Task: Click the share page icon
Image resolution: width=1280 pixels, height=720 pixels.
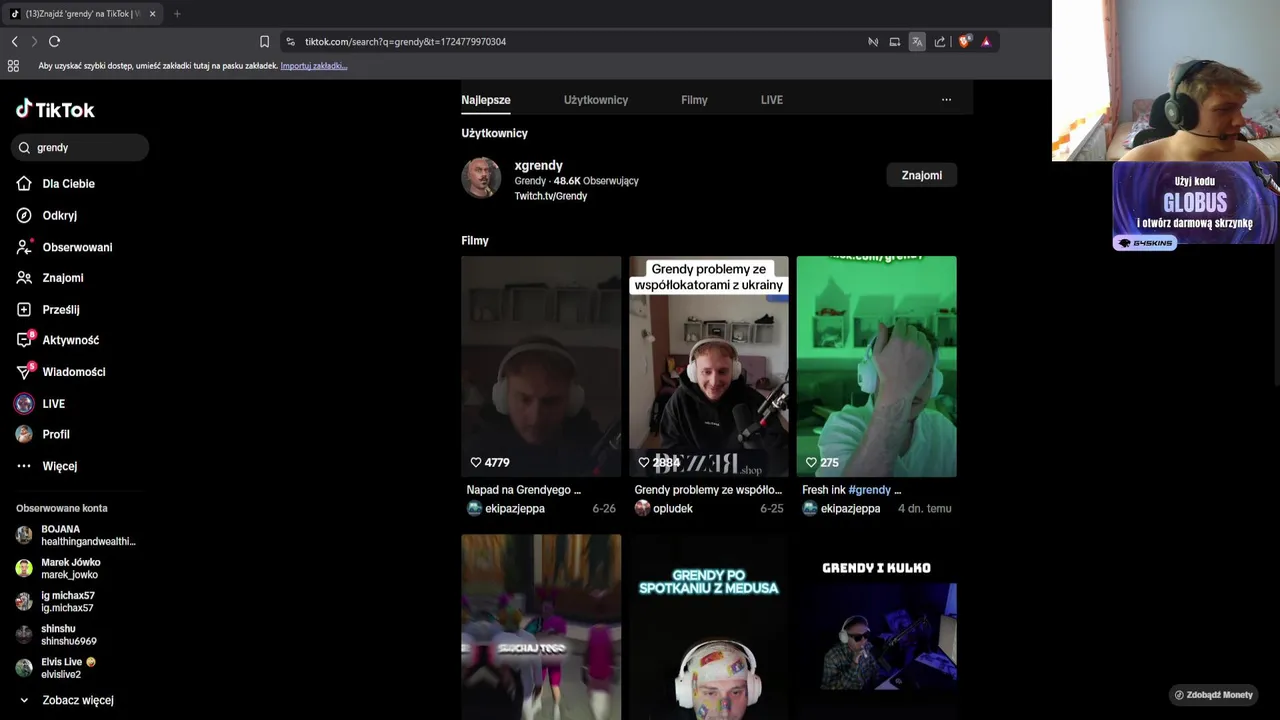Action: pos(940,41)
